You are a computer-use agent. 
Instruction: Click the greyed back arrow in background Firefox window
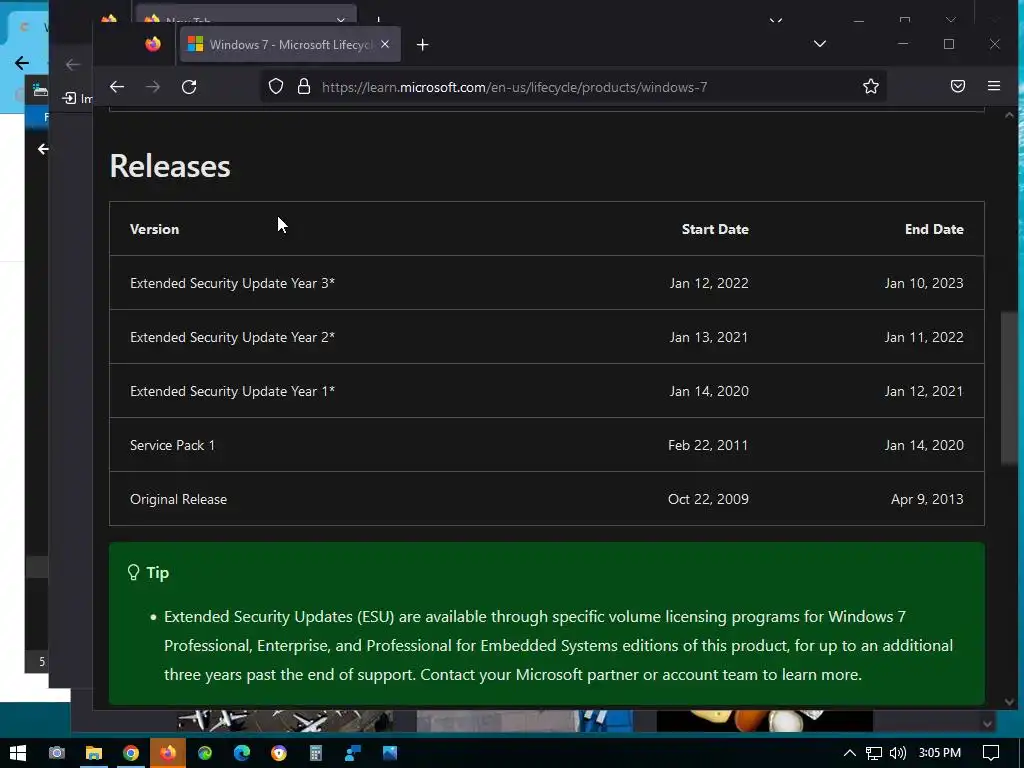tap(72, 65)
